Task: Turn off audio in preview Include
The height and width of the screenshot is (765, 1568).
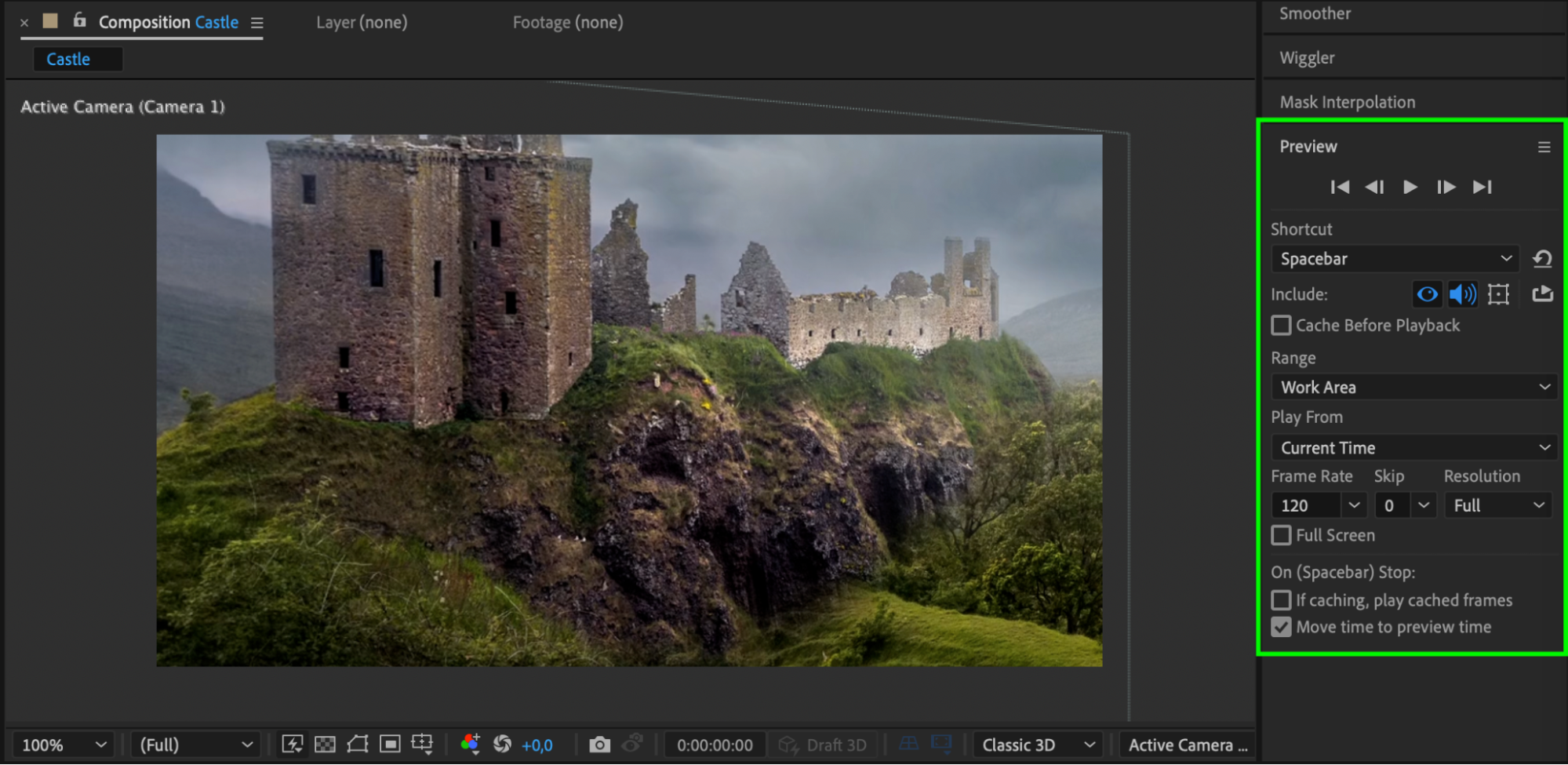Action: click(1462, 294)
